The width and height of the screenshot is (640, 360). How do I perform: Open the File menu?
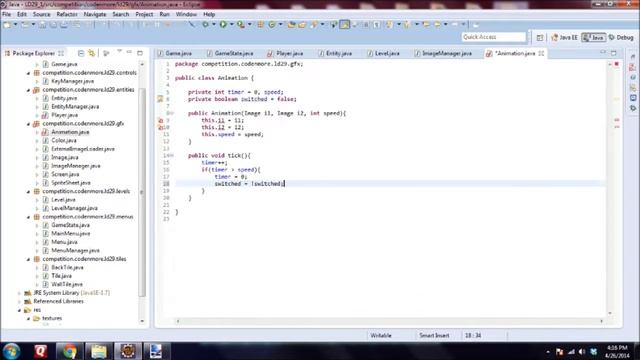point(7,14)
